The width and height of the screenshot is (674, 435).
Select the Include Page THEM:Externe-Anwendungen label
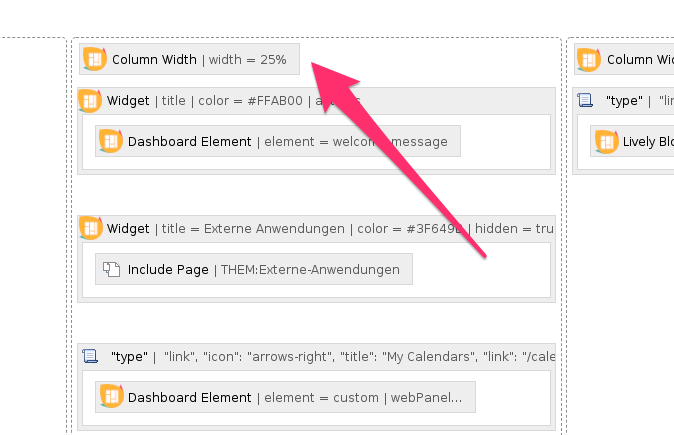pos(263,269)
